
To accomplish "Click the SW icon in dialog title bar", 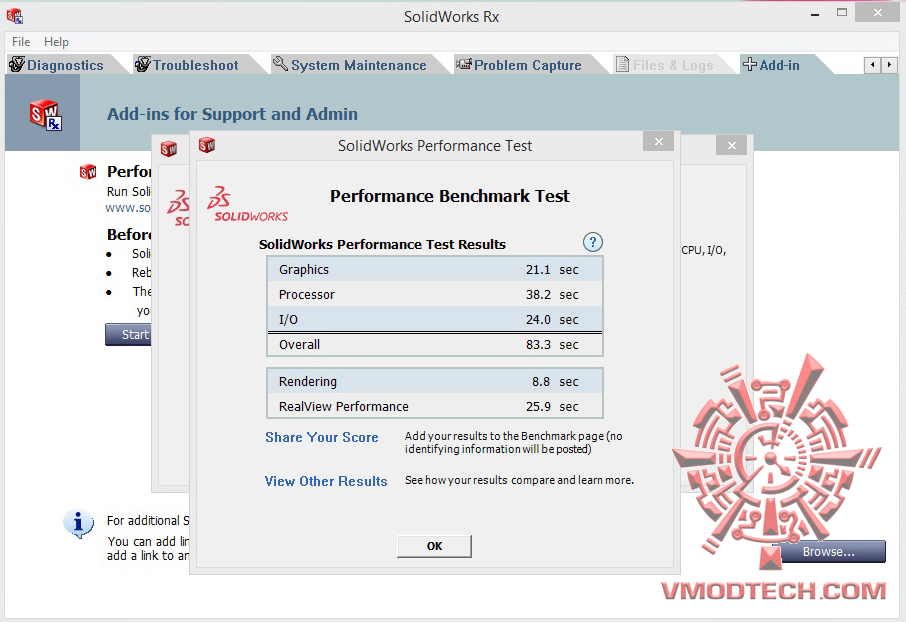I will pyautogui.click(x=207, y=145).
